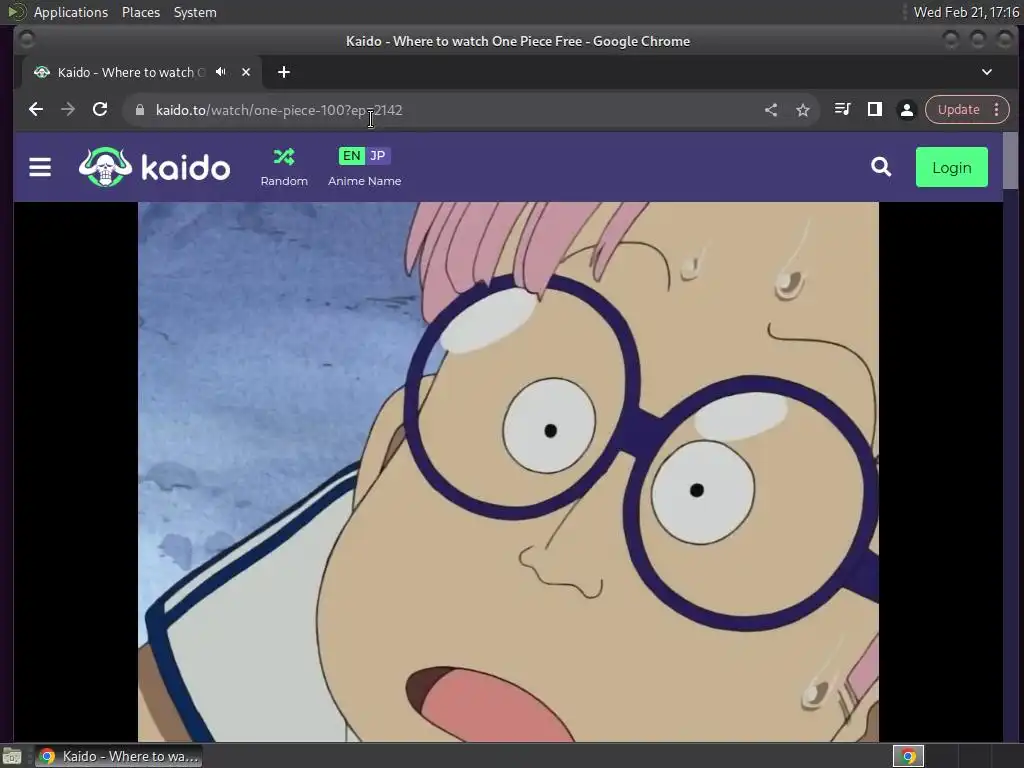
Task: Expand the tab search dropdown
Action: click(987, 72)
